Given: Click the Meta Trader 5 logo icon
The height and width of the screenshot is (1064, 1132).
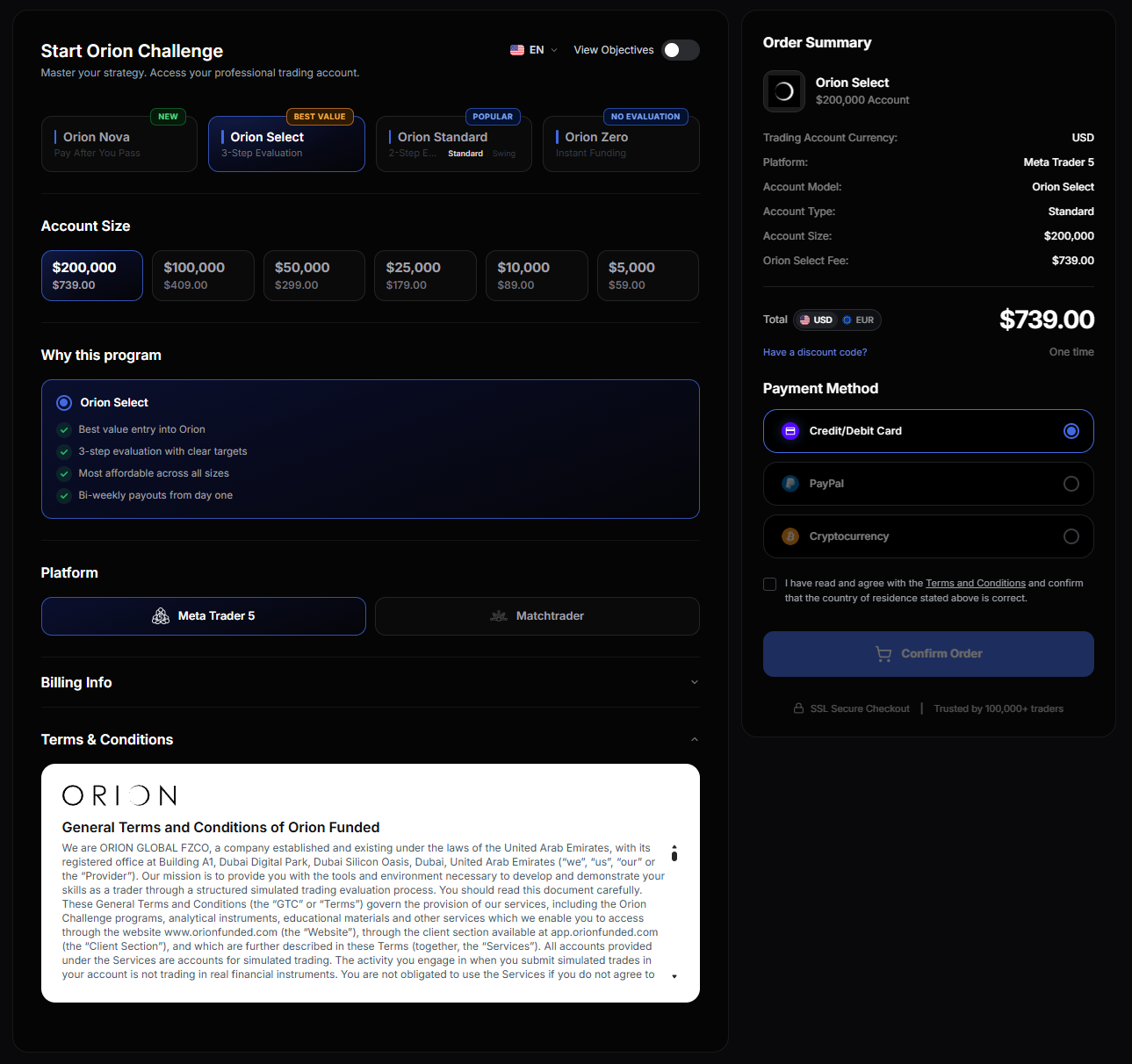Looking at the screenshot, I should coord(161,616).
